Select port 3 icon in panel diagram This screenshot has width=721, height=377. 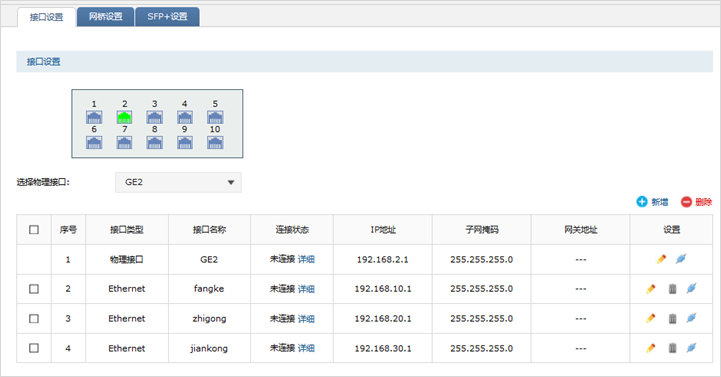[x=154, y=117]
